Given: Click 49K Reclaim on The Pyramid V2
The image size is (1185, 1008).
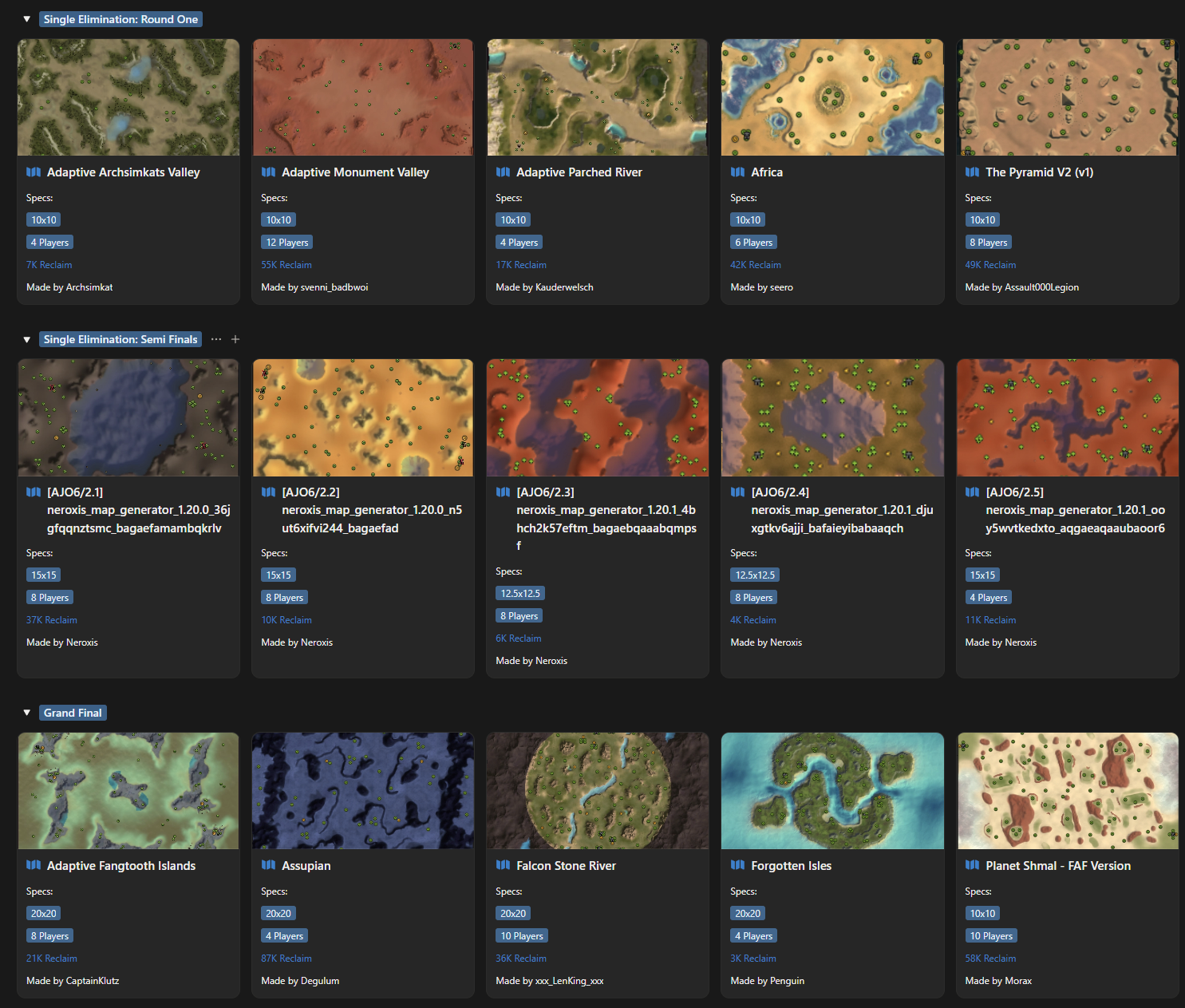Looking at the screenshot, I should click(990, 265).
